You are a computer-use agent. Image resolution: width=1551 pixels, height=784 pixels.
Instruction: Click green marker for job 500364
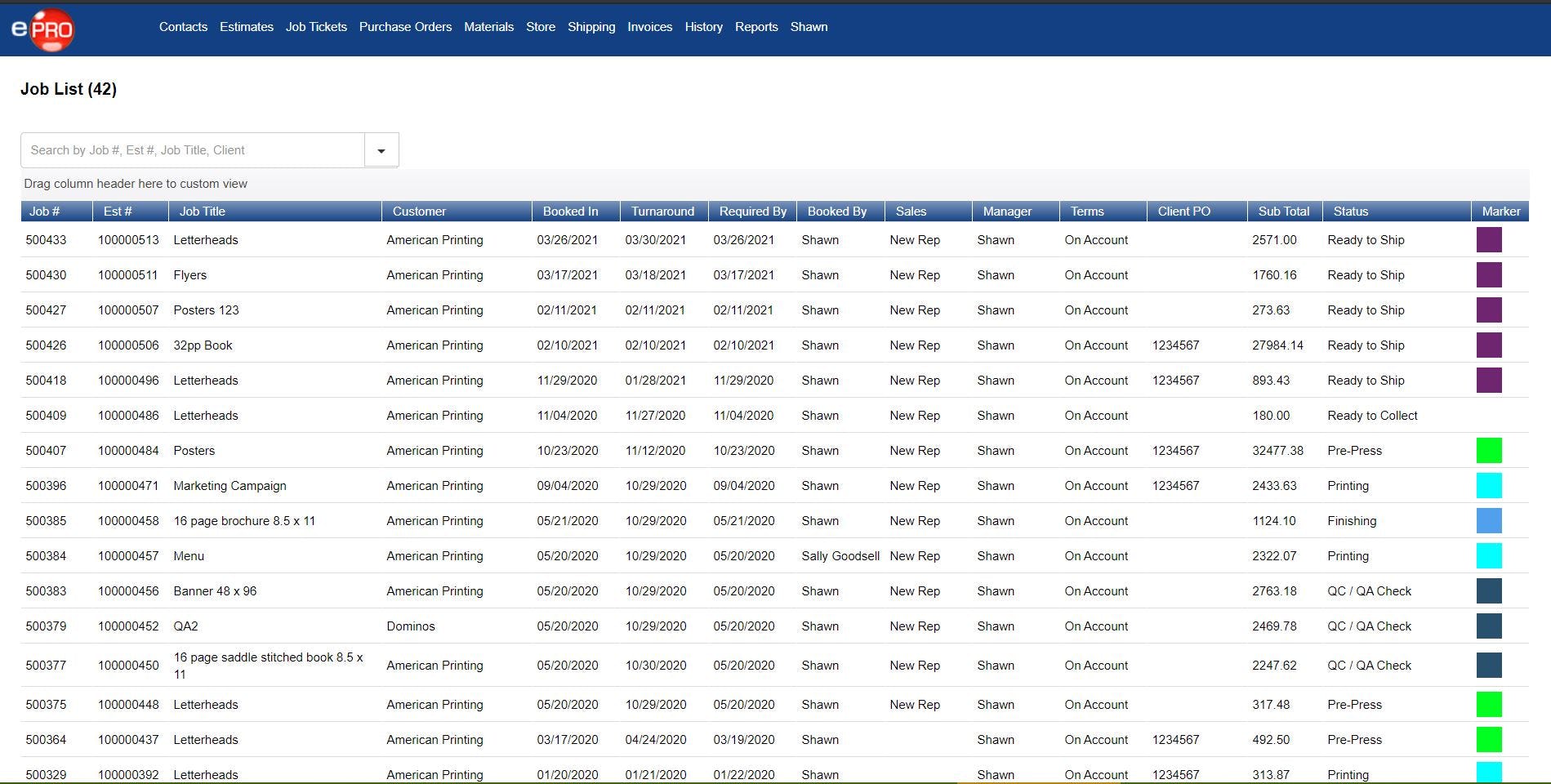click(x=1489, y=740)
